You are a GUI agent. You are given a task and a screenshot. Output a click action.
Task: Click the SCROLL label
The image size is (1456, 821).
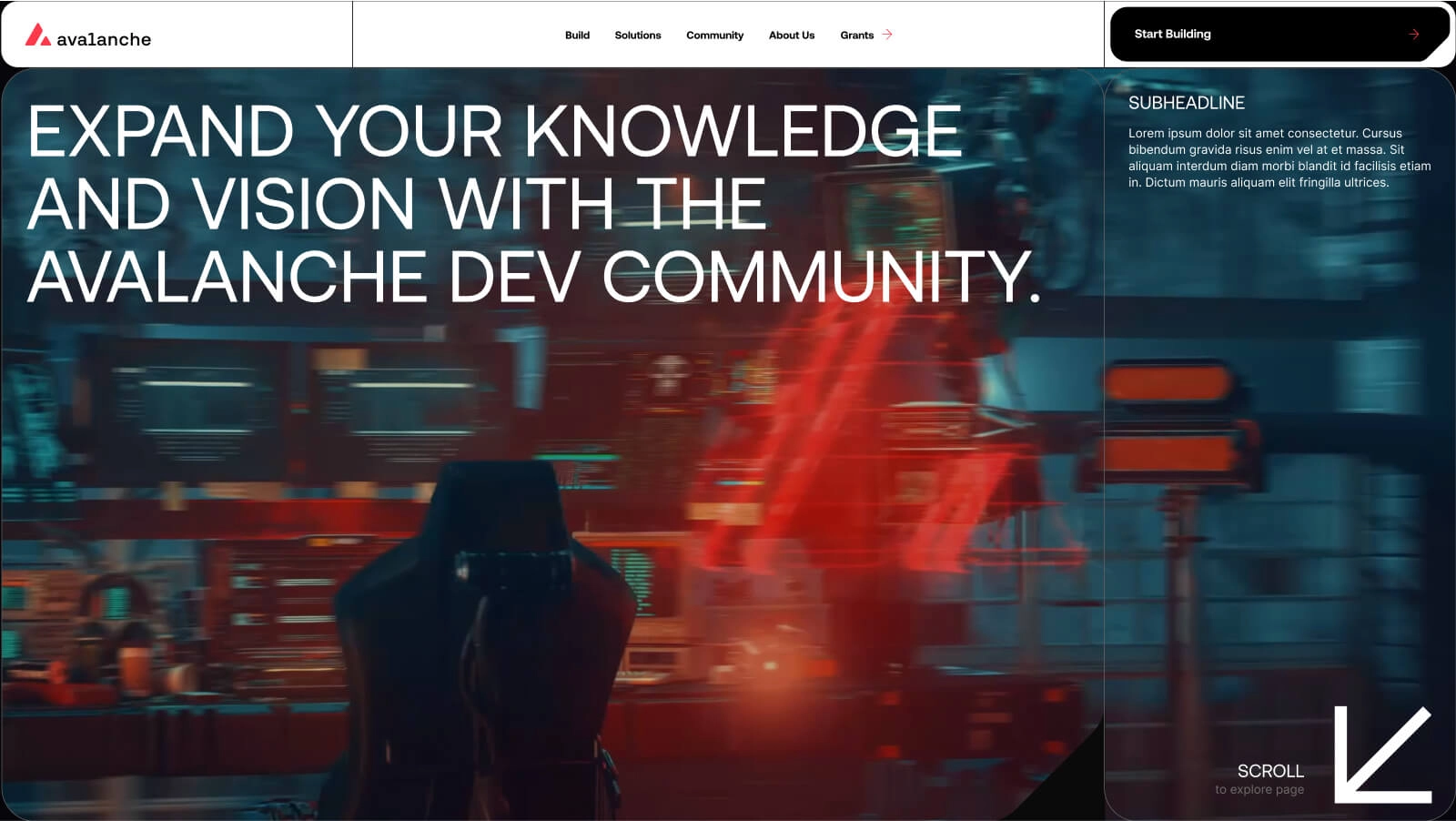click(x=1269, y=771)
